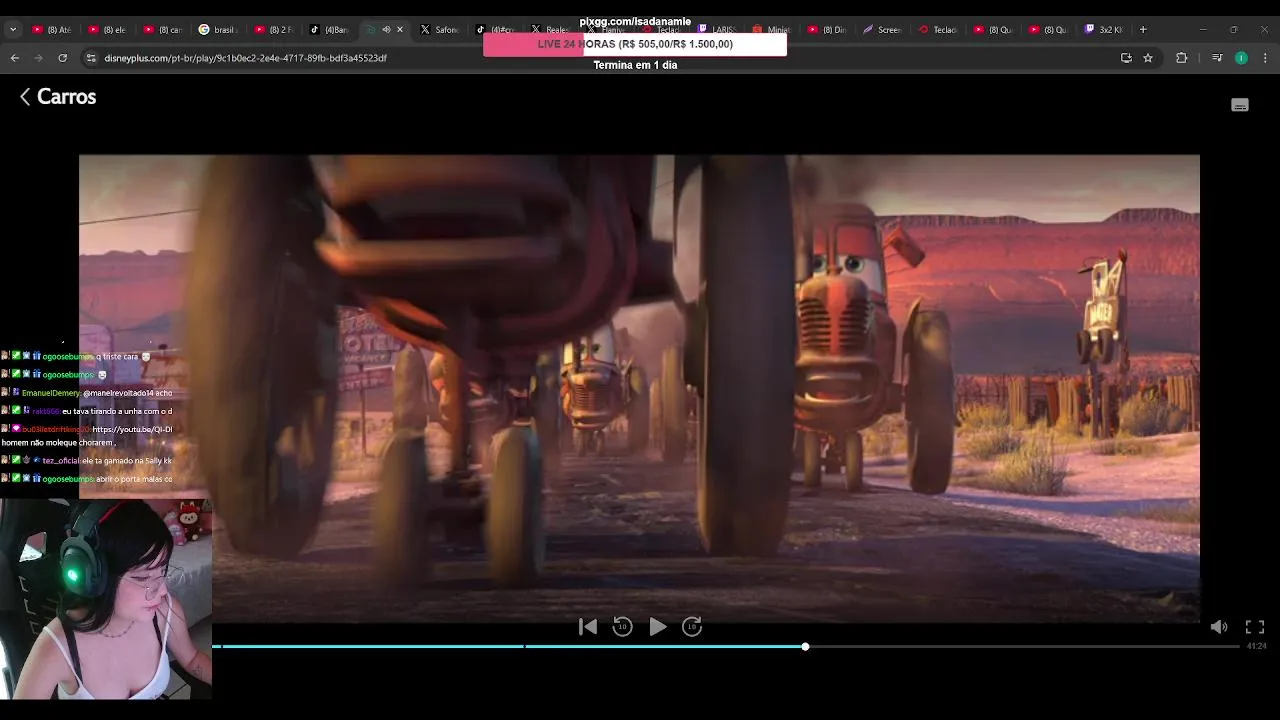Click the Disney+ volume speaker icon
1280x720 pixels.
tap(1219, 627)
